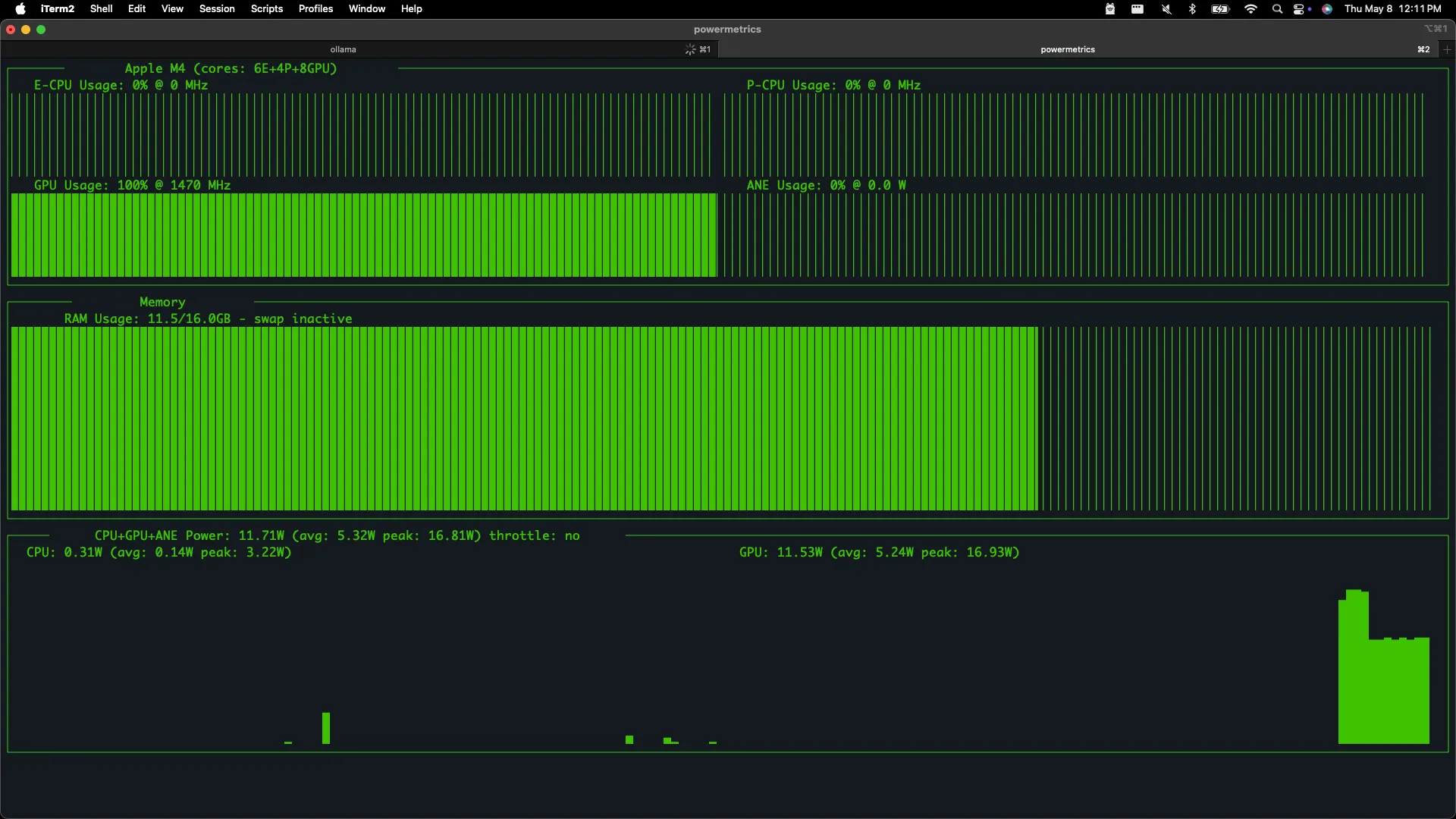The height and width of the screenshot is (819, 1456).
Task: Click the GPU power history chart bars
Action: [x=1384, y=667]
